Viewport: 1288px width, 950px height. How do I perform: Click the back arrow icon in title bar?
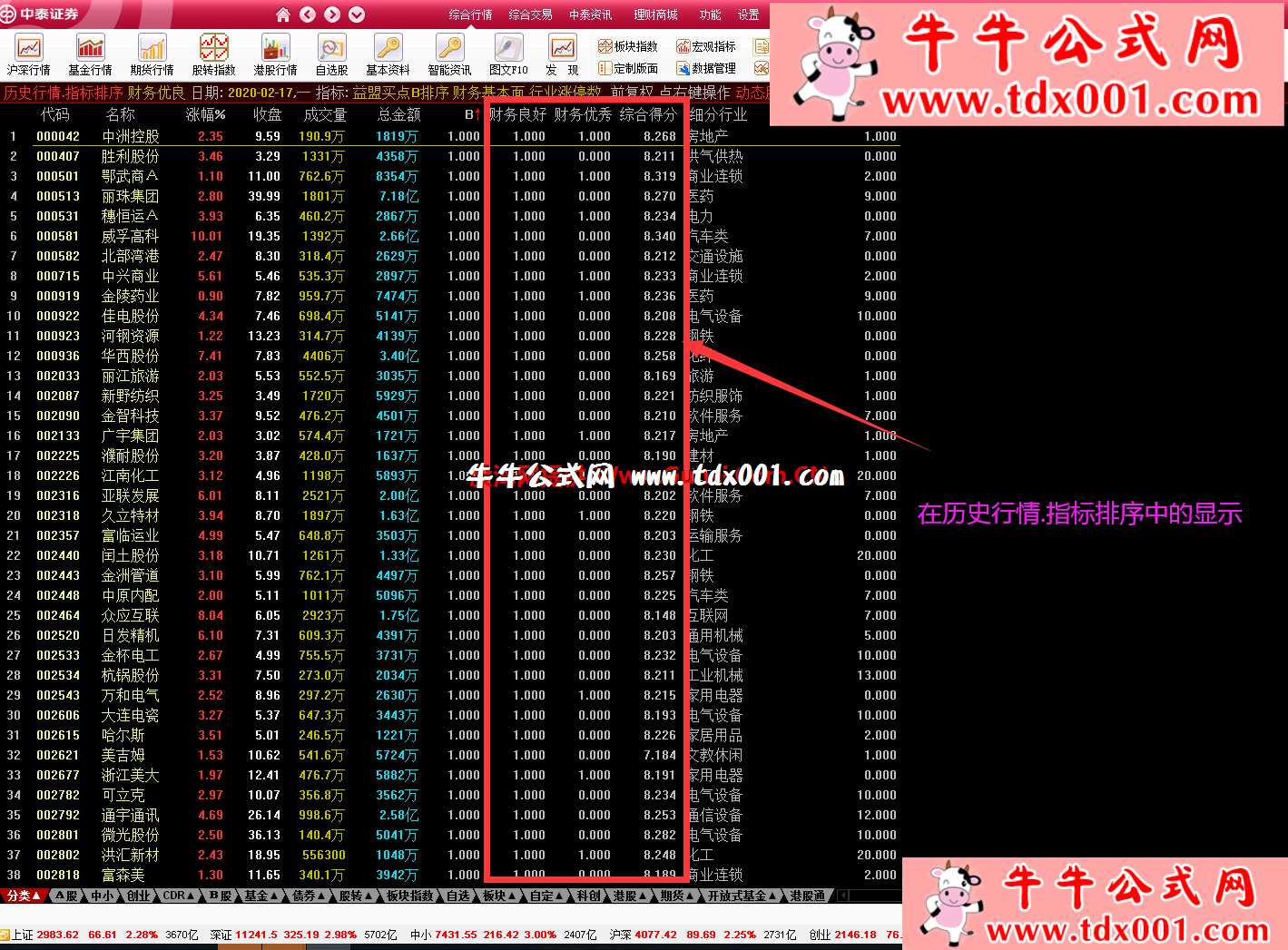pos(308,15)
